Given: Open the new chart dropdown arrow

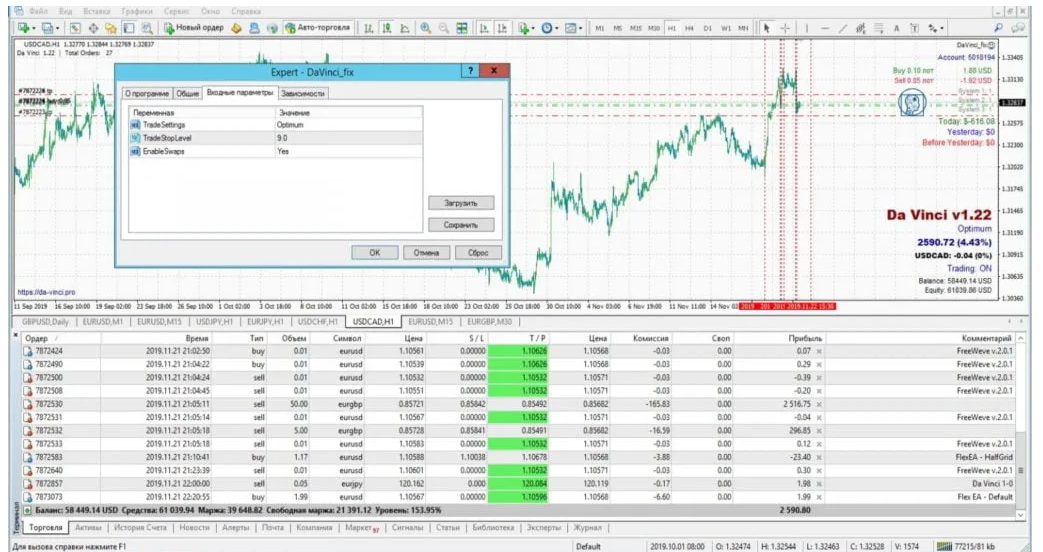Looking at the screenshot, I should (x=36, y=28).
